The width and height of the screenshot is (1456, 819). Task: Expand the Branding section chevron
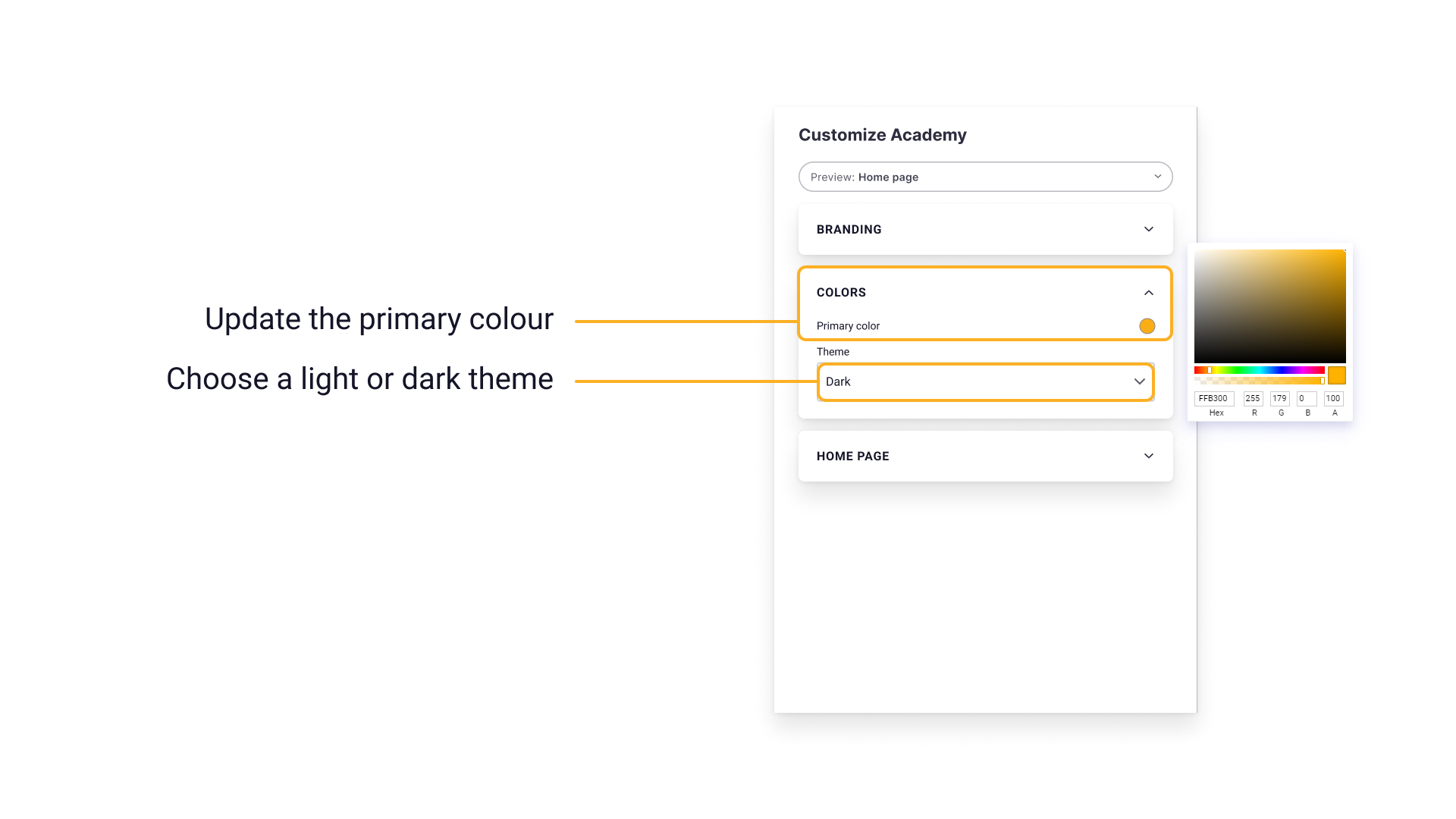click(x=1148, y=229)
